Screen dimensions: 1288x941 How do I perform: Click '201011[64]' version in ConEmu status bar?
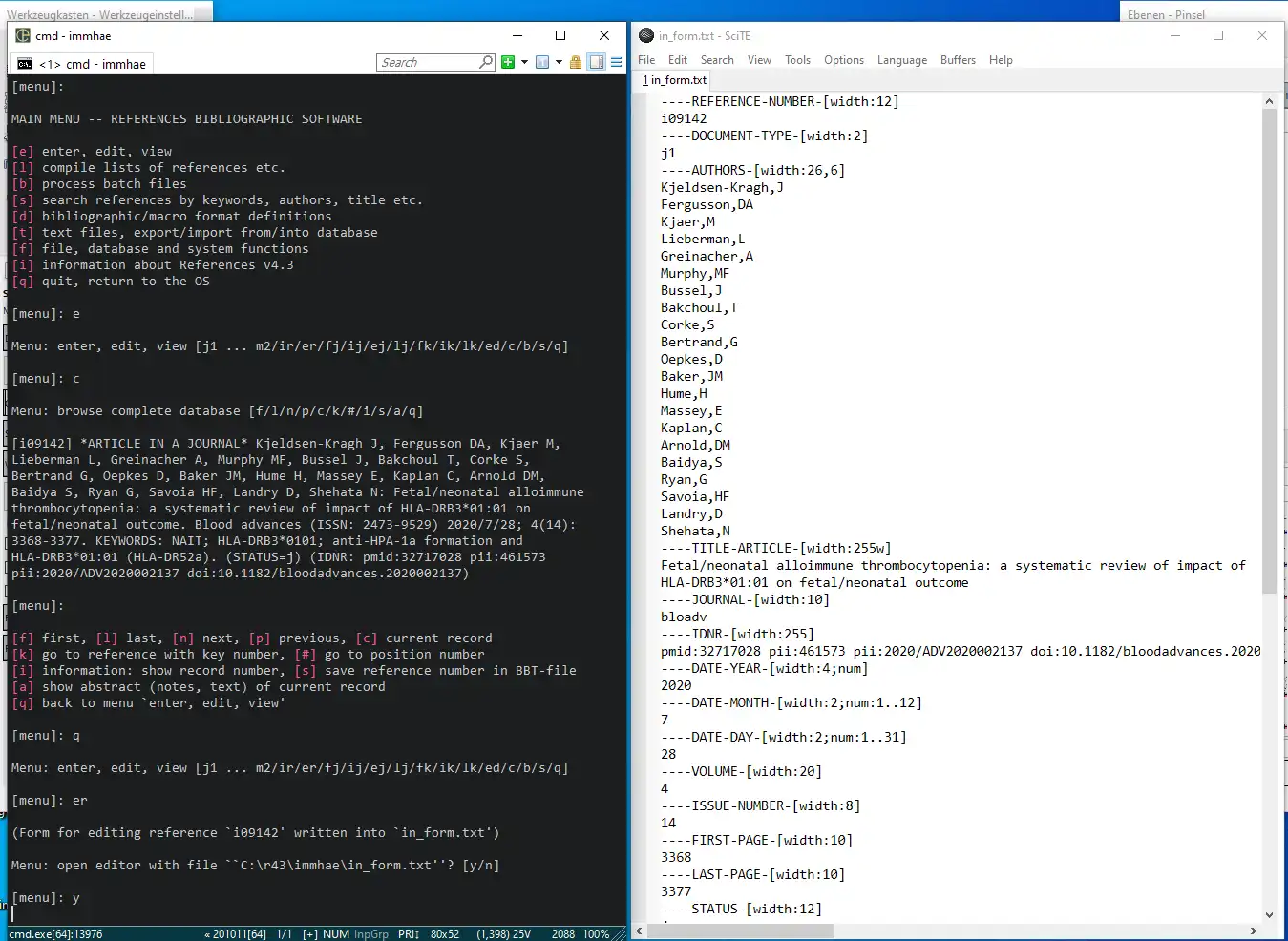(x=235, y=934)
